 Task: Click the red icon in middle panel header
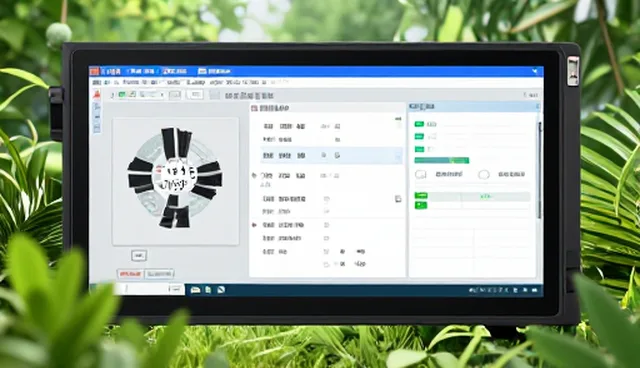click(x=254, y=108)
